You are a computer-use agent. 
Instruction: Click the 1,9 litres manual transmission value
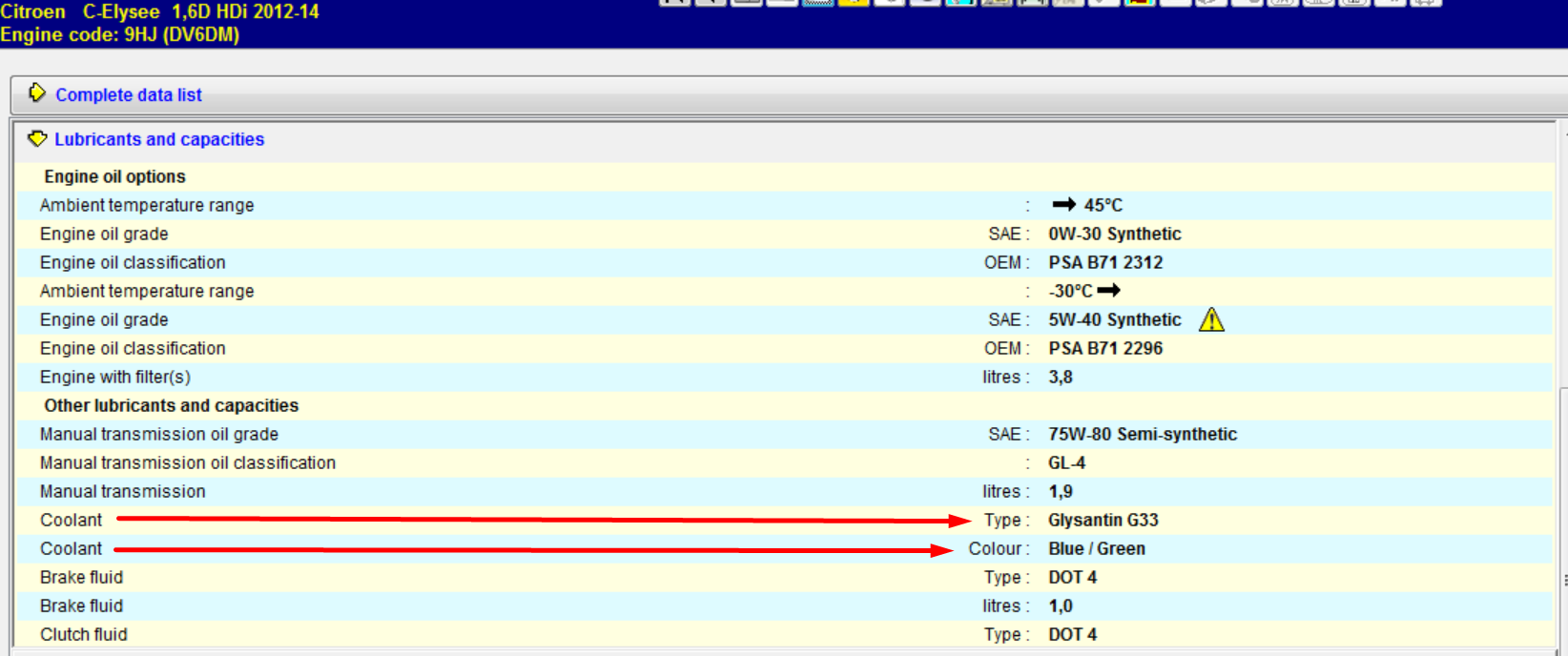click(1061, 491)
